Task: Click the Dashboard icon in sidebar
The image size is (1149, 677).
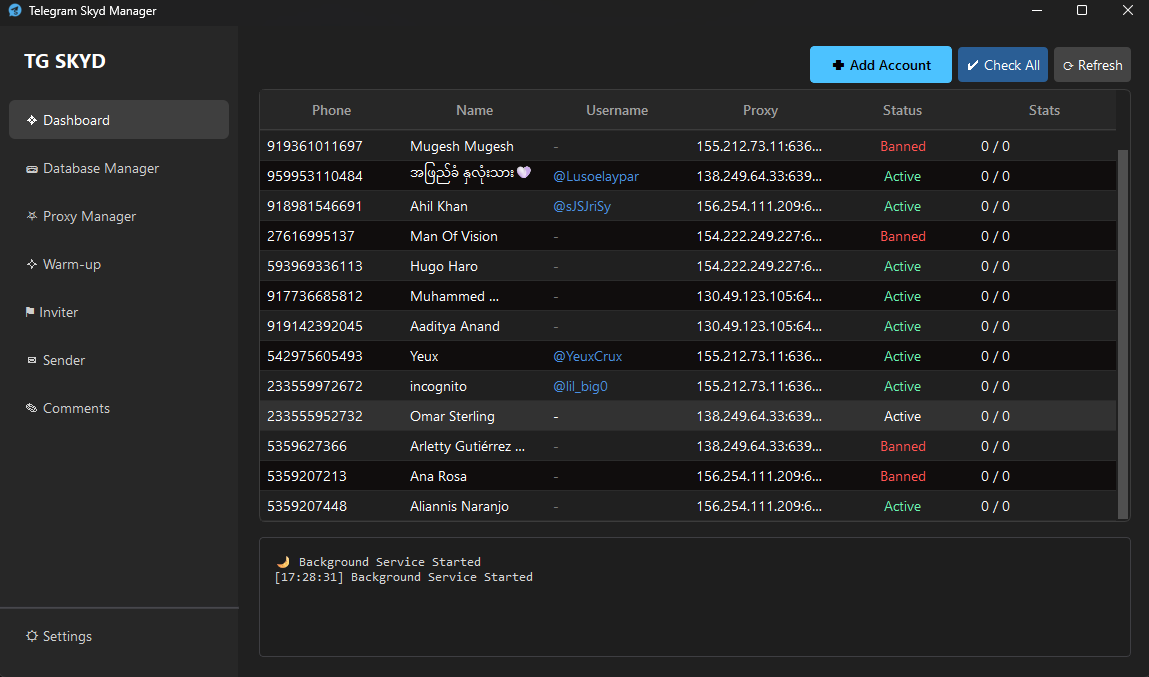Action: click(33, 120)
